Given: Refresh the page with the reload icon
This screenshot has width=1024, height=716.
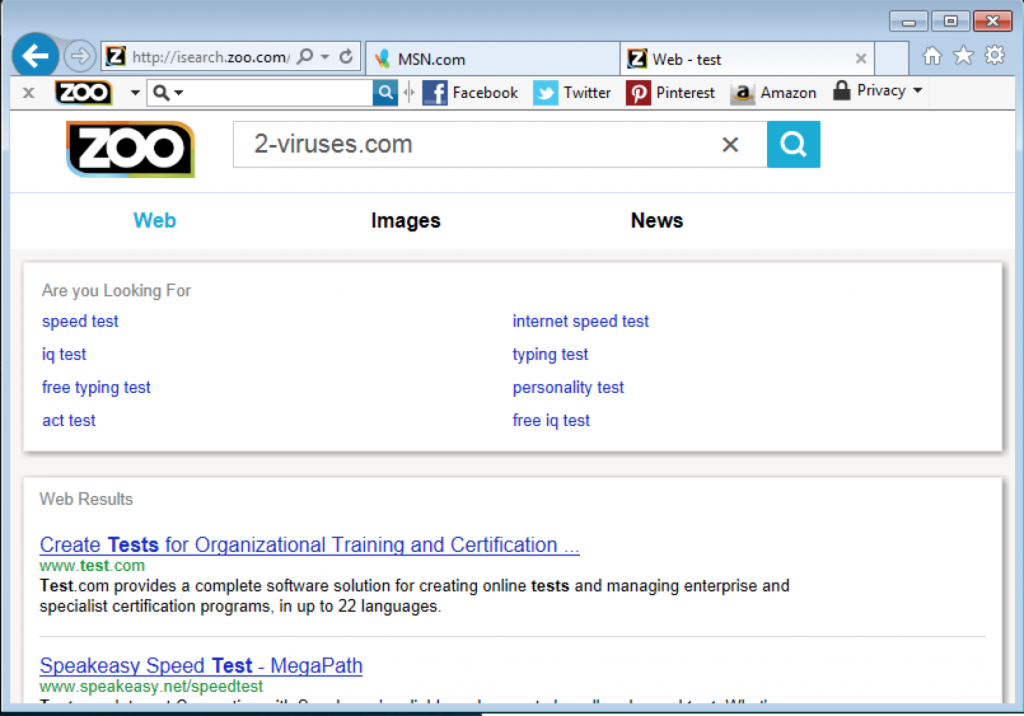Looking at the screenshot, I should coord(346,57).
